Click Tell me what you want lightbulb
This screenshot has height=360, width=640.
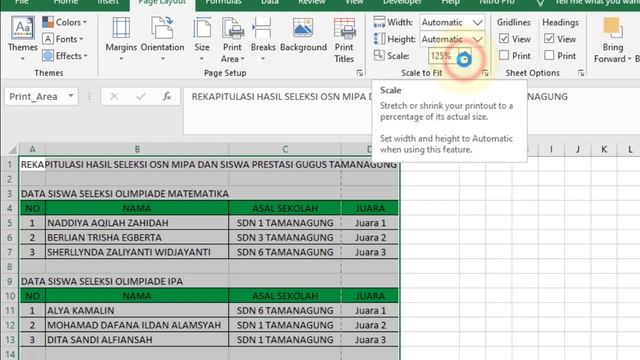[540, 3]
